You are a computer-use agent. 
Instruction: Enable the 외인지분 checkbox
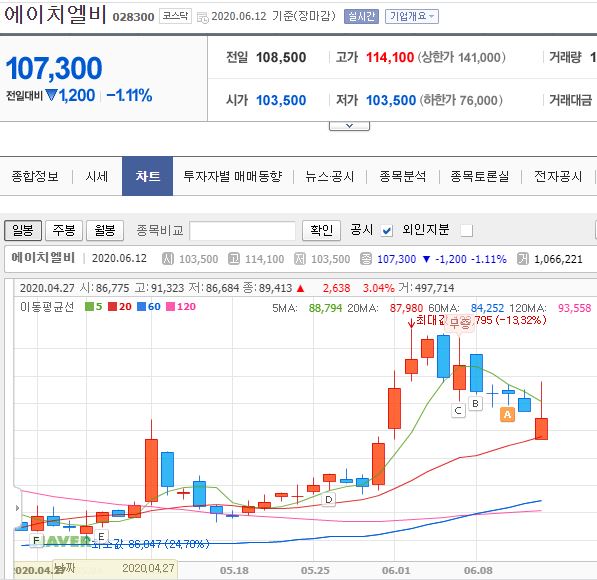(466, 231)
